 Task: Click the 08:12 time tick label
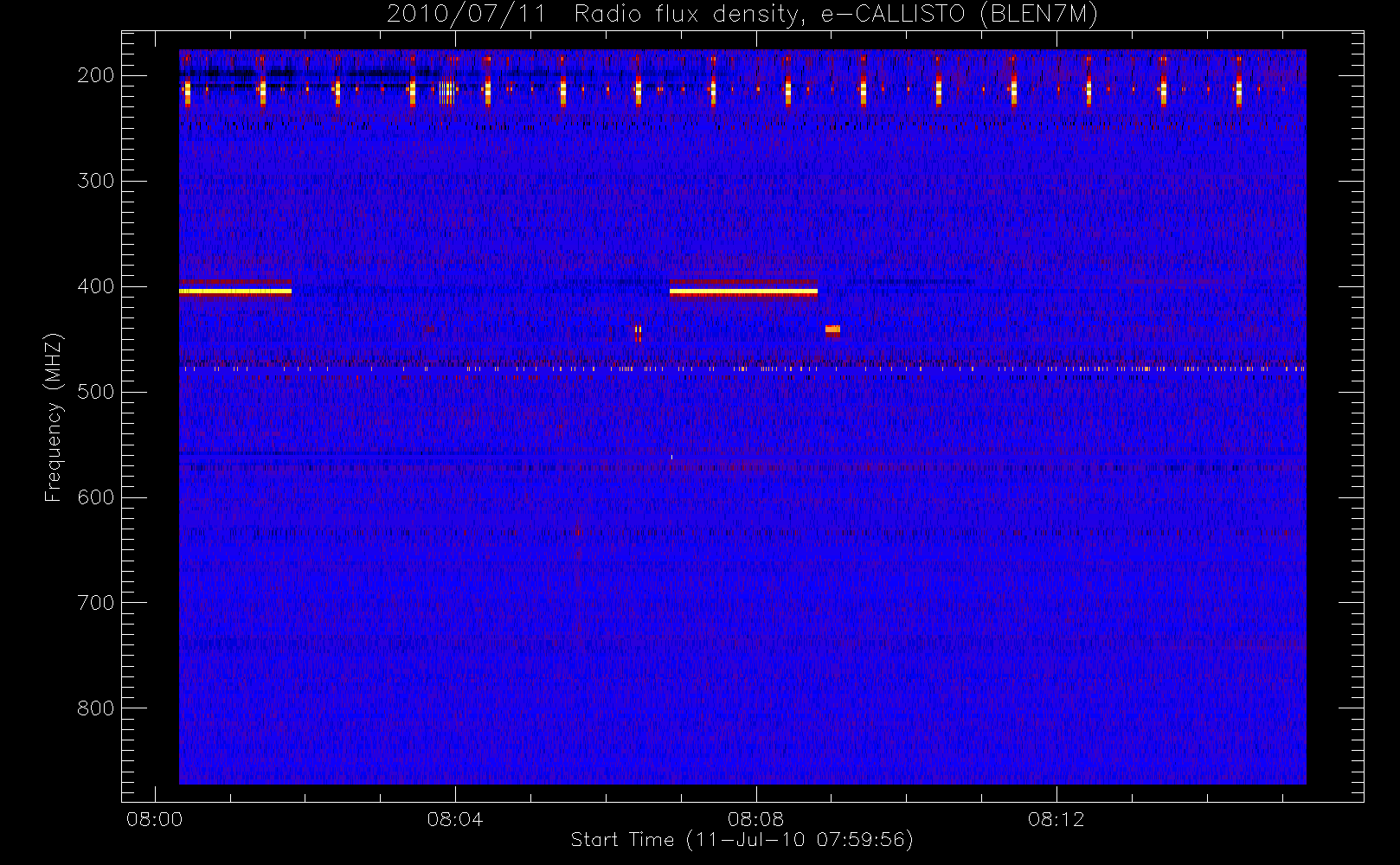click(x=1056, y=819)
